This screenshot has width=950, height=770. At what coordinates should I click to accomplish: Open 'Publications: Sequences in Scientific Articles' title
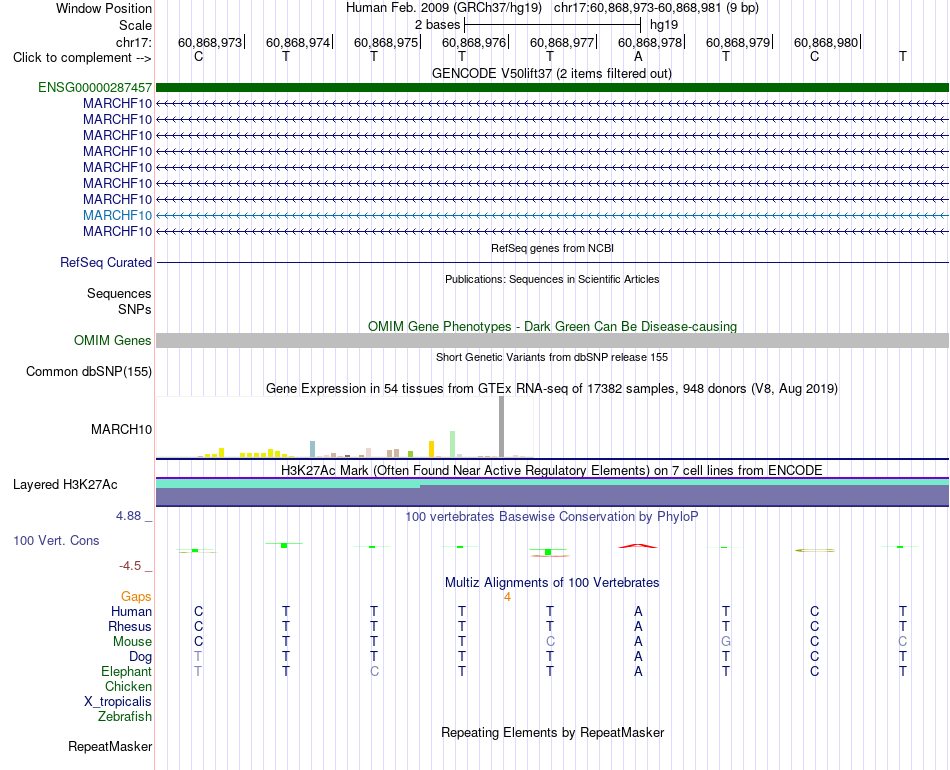(552, 279)
